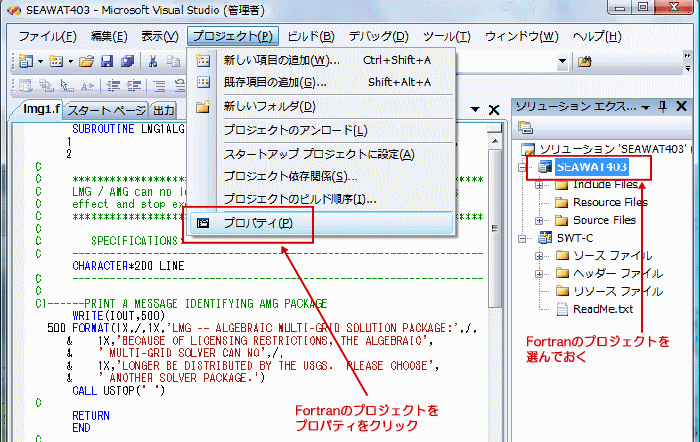Select the Resource Files folder

coord(610,203)
